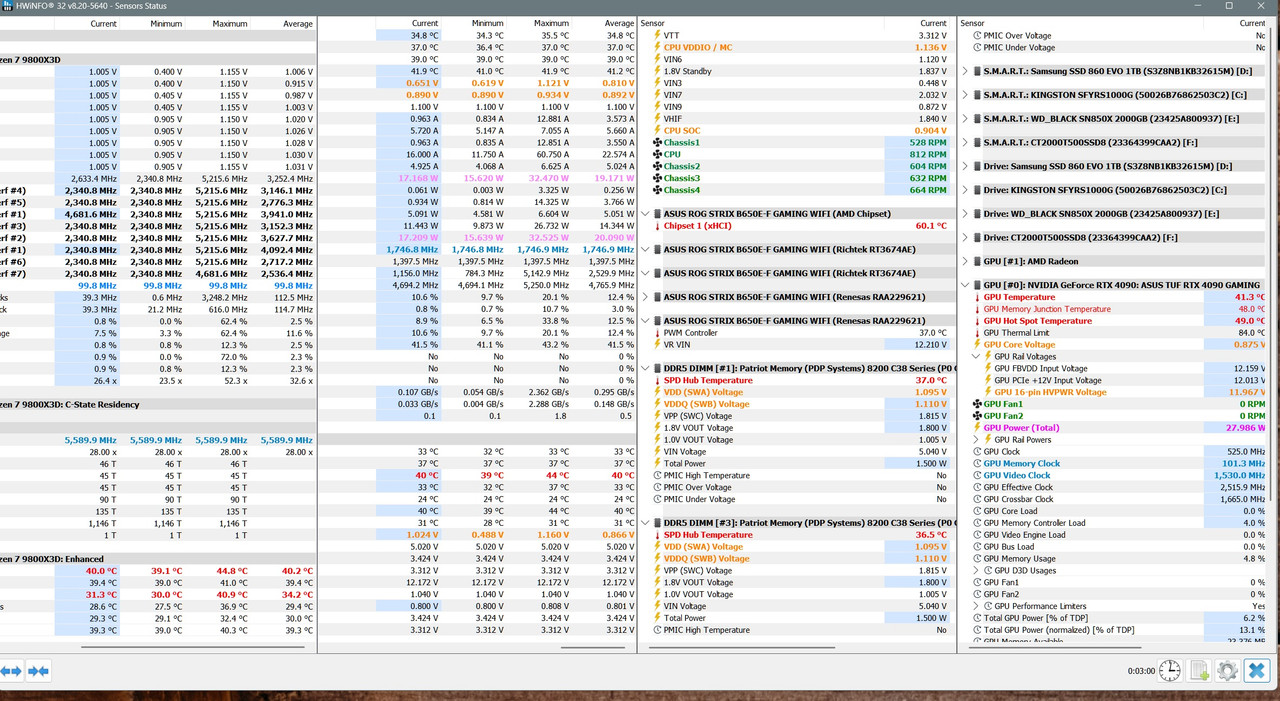This screenshot has width=1280, height=701.
Task: Click the thermometer icon beside PWM Controller
Action: click(x=657, y=333)
